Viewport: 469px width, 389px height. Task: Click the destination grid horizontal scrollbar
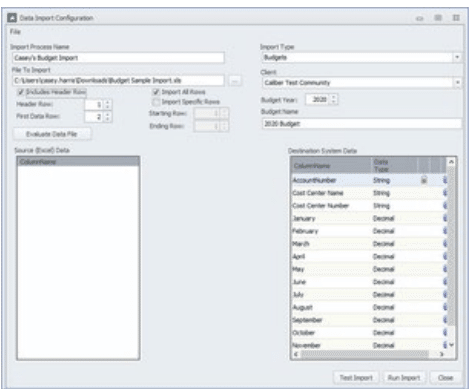point(365,354)
